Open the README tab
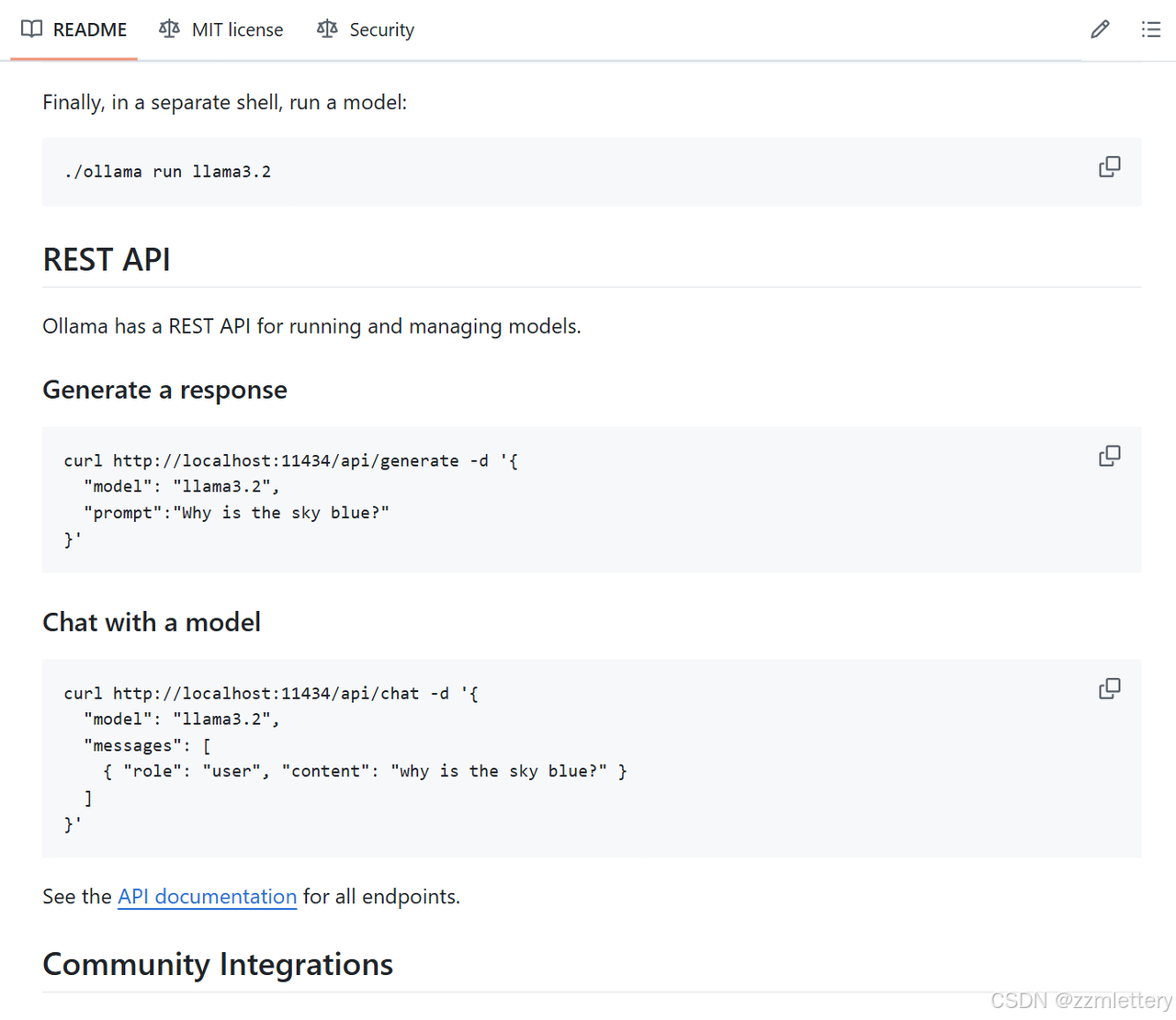The height and width of the screenshot is (1020, 1176). (x=73, y=29)
